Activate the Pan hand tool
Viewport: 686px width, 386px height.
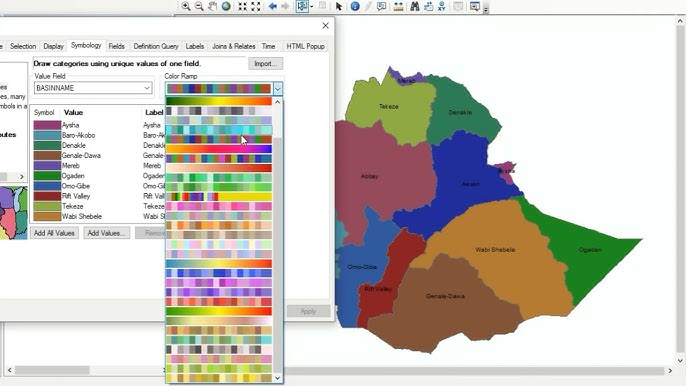tap(212, 6)
